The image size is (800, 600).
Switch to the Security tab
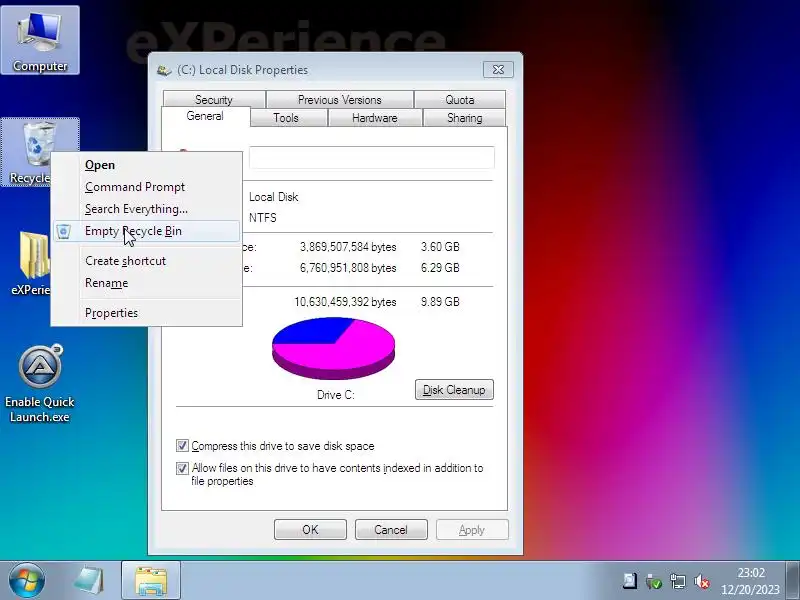[214, 99]
